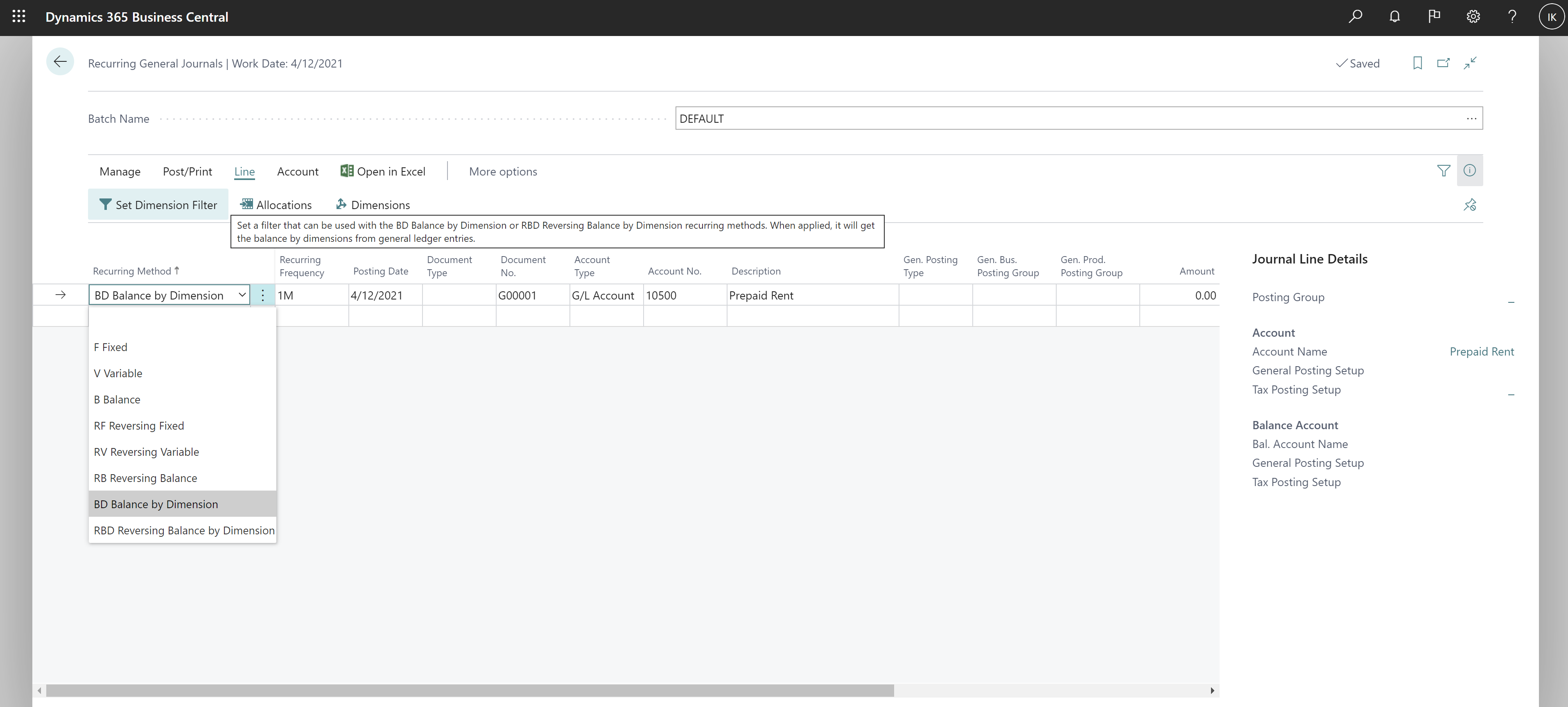Click the filter icon in toolbar

(1443, 170)
